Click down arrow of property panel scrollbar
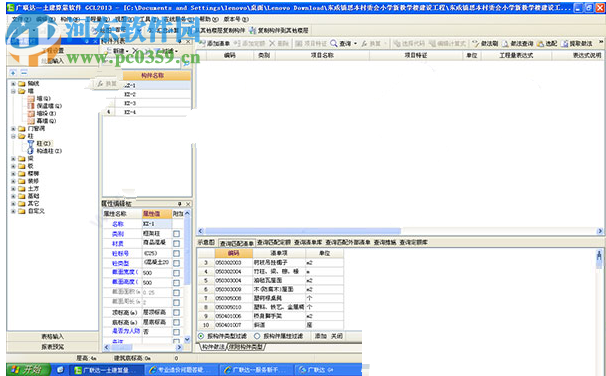The image size is (606, 376). pyautogui.click(x=187, y=340)
